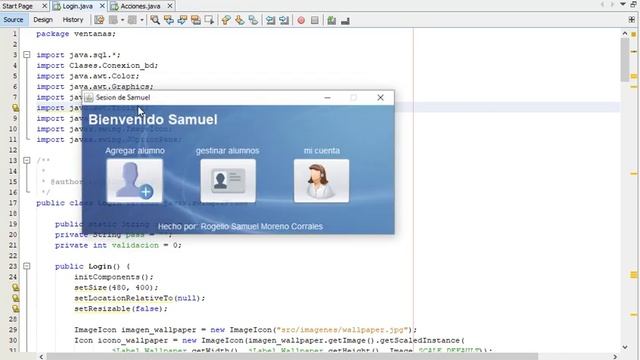The image size is (640, 360).
Task: Toggle the Highlight Search icon
Action: pos(196,20)
